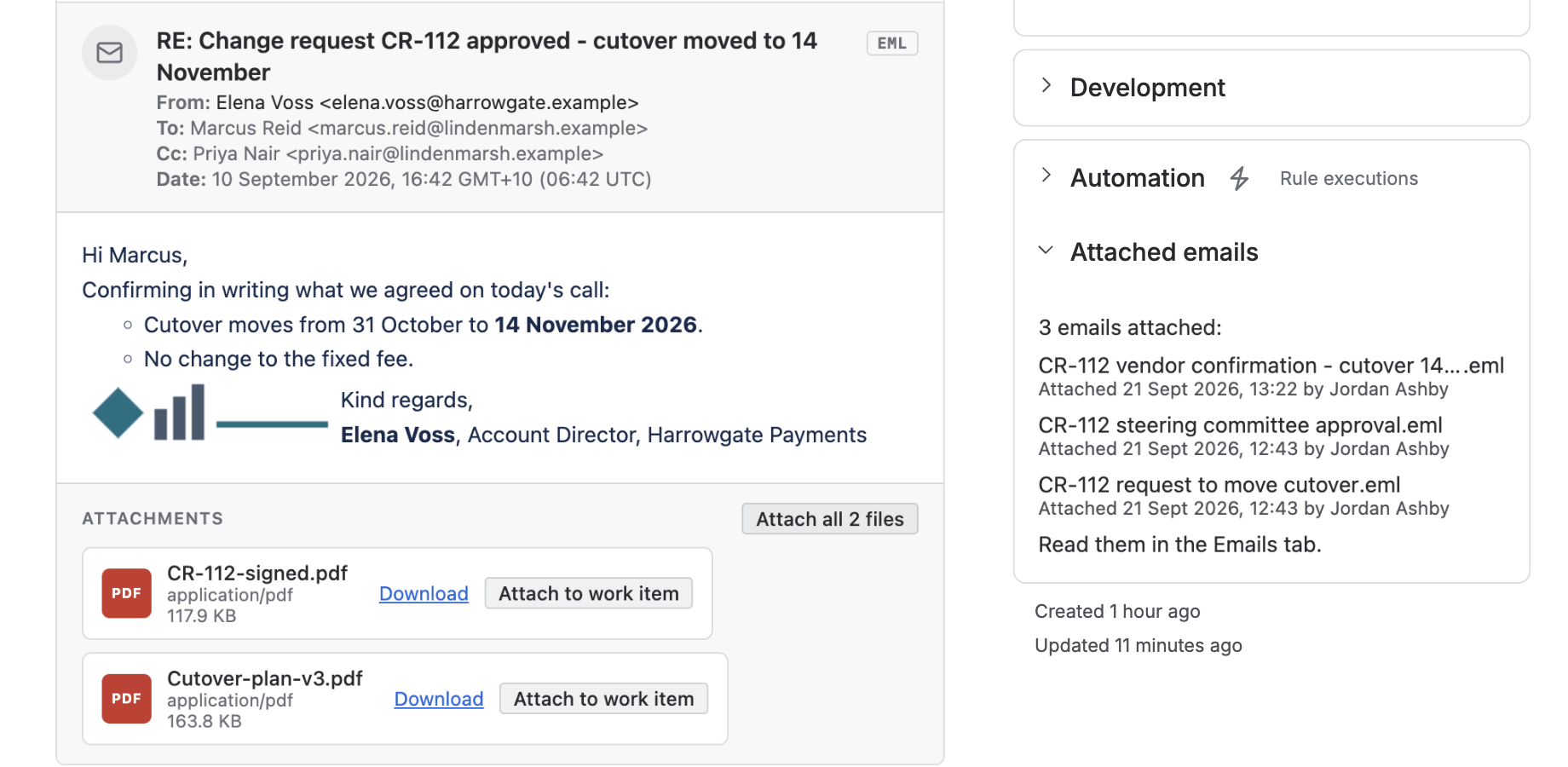Click the '3 emails attached:' label
Image resolution: width=1568 pixels, height=767 pixels.
click(1130, 327)
